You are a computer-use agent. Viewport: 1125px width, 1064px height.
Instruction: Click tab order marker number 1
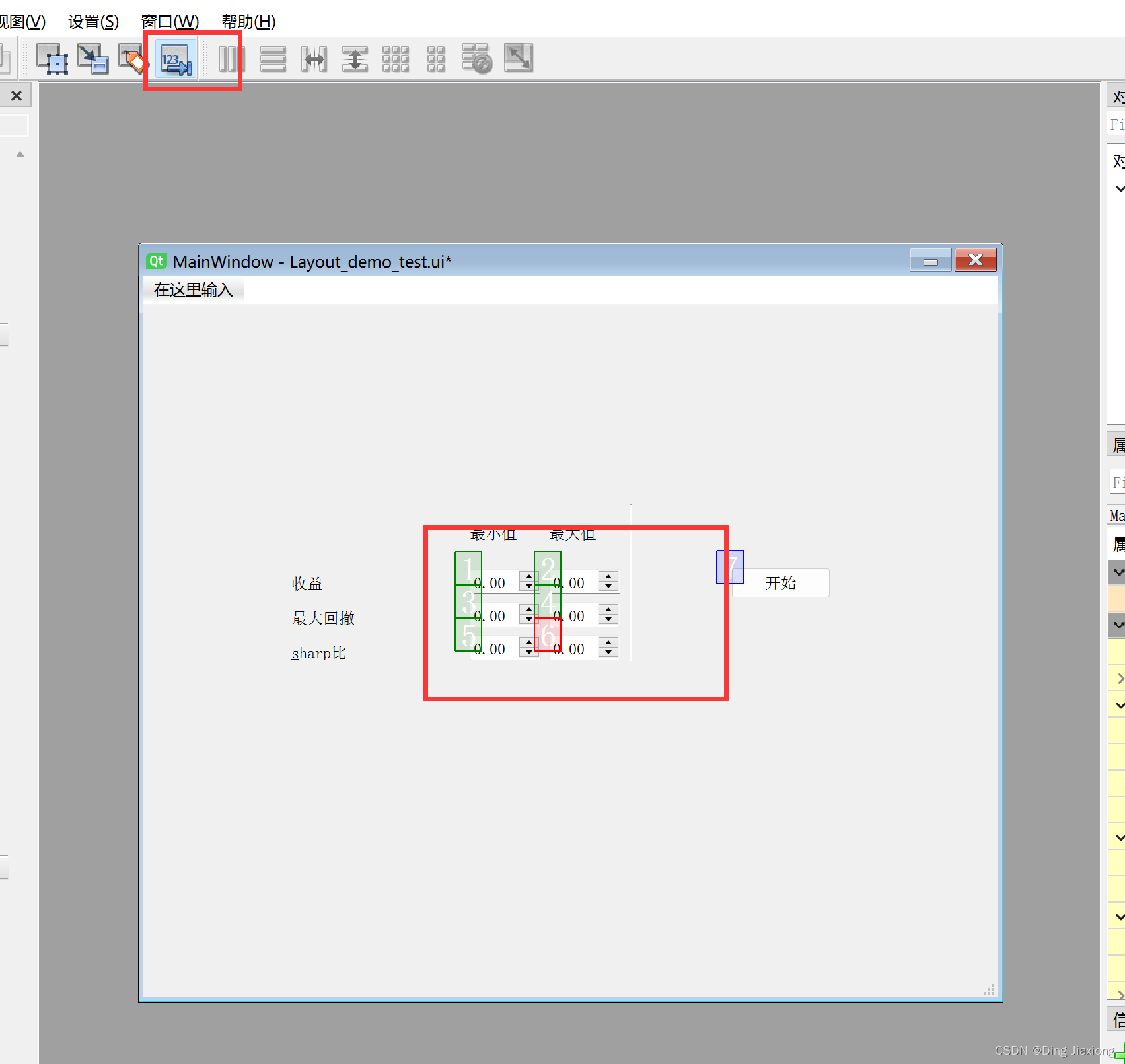468,568
